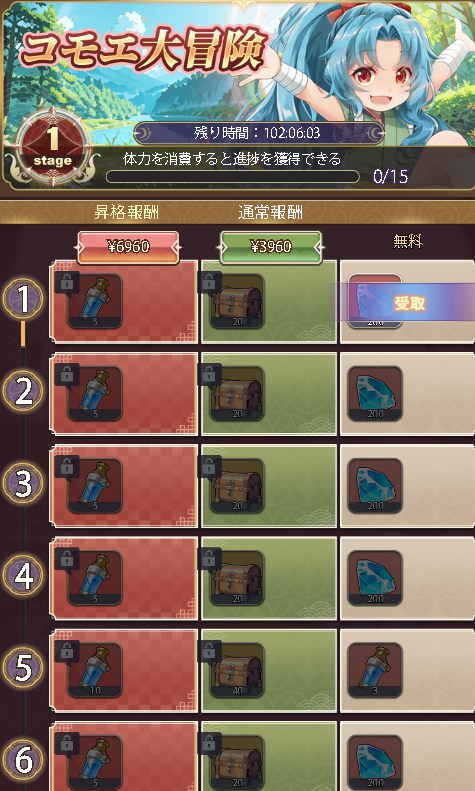Click the 残り時間 countdown timer banner

pyautogui.click(x=259, y=133)
